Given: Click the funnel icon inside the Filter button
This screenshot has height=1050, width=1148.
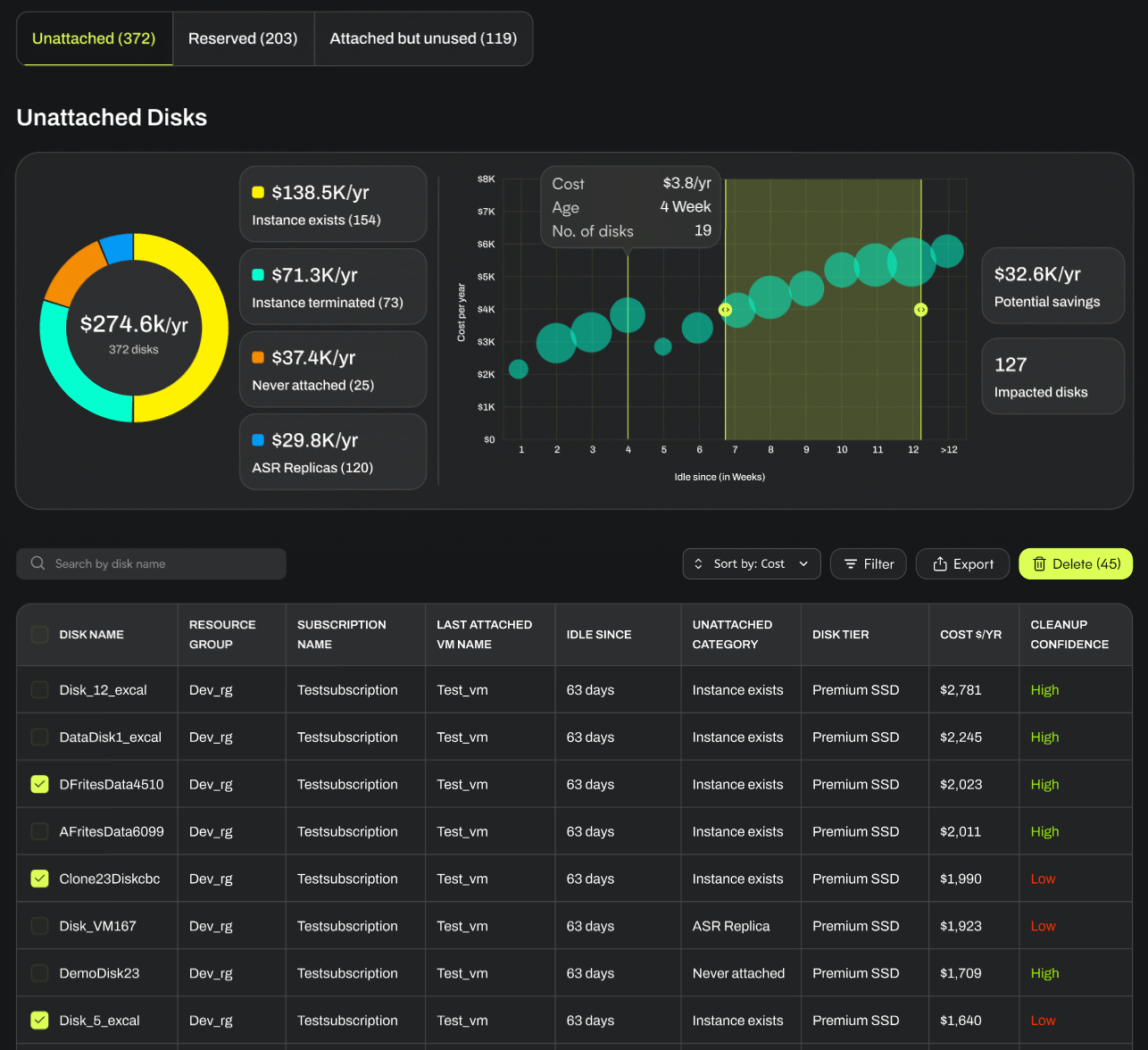Looking at the screenshot, I should (850, 563).
